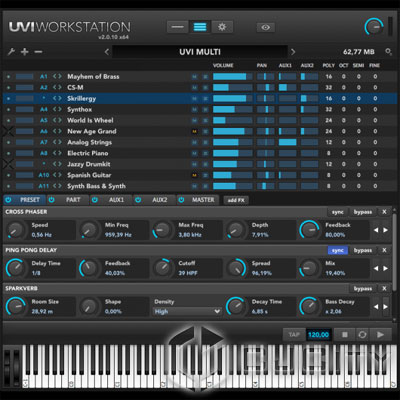
Task: Remove part with the minus icon
Action: tap(38, 52)
